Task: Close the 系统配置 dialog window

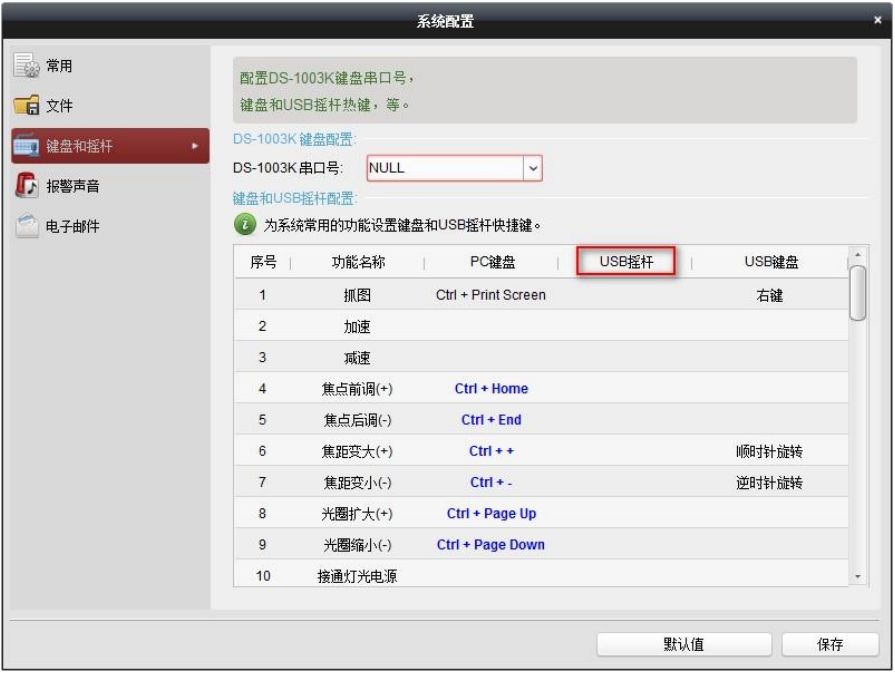Action: point(877,19)
